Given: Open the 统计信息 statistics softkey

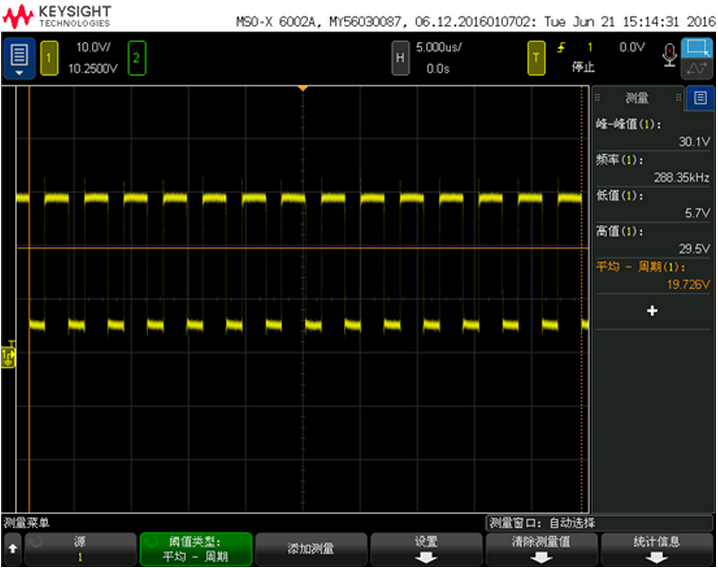Looking at the screenshot, I should pos(657,549).
